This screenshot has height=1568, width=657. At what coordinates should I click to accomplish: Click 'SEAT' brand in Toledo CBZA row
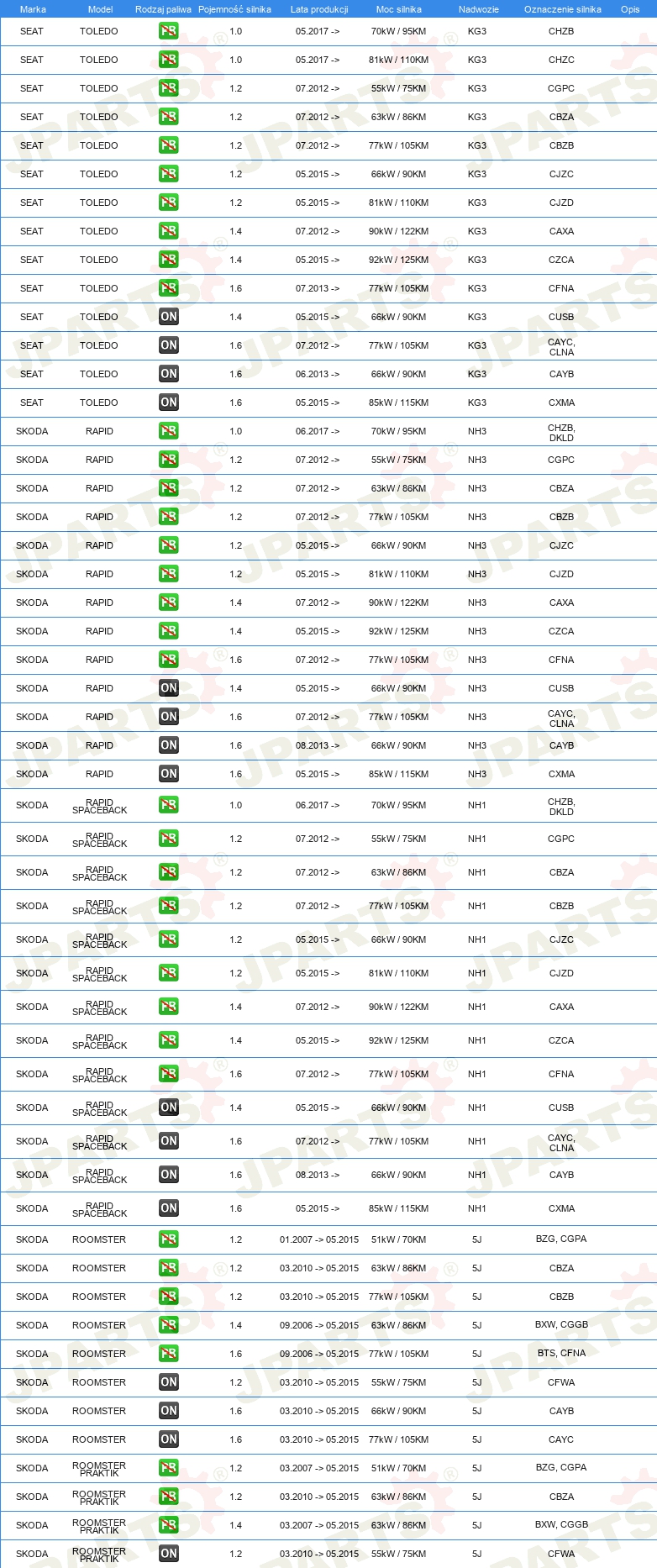pos(32,117)
